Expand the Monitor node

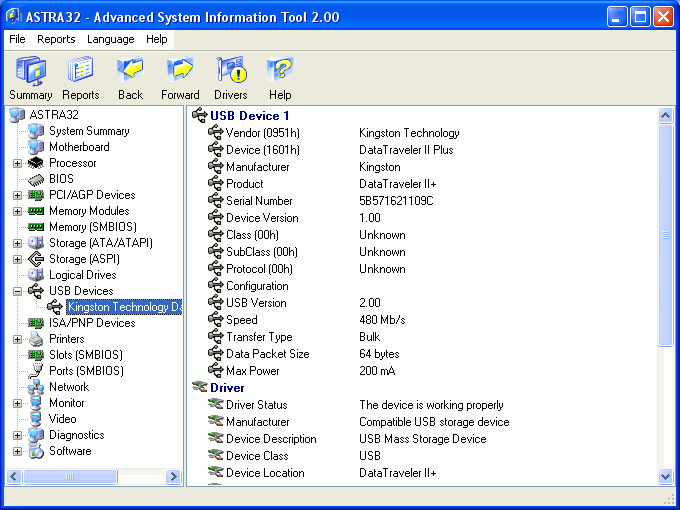pyautogui.click(x=17, y=404)
